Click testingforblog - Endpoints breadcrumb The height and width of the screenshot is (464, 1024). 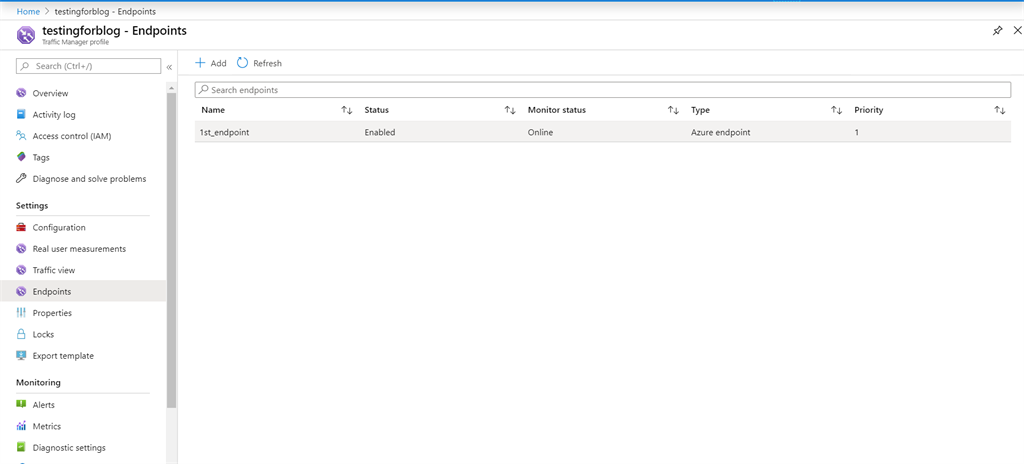click(105, 12)
